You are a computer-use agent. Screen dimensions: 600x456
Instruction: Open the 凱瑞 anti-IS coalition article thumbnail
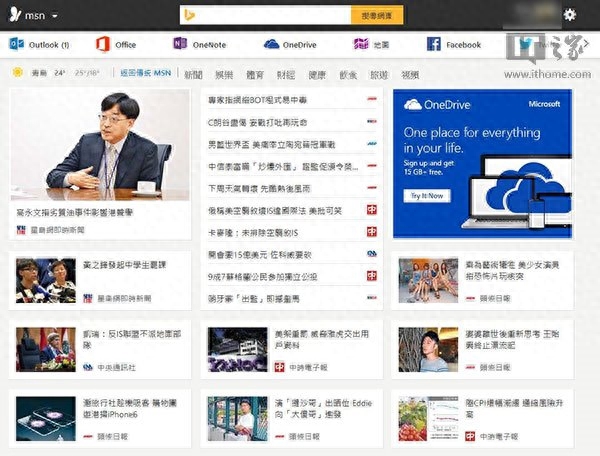pyautogui.click(x=46, y=350)
